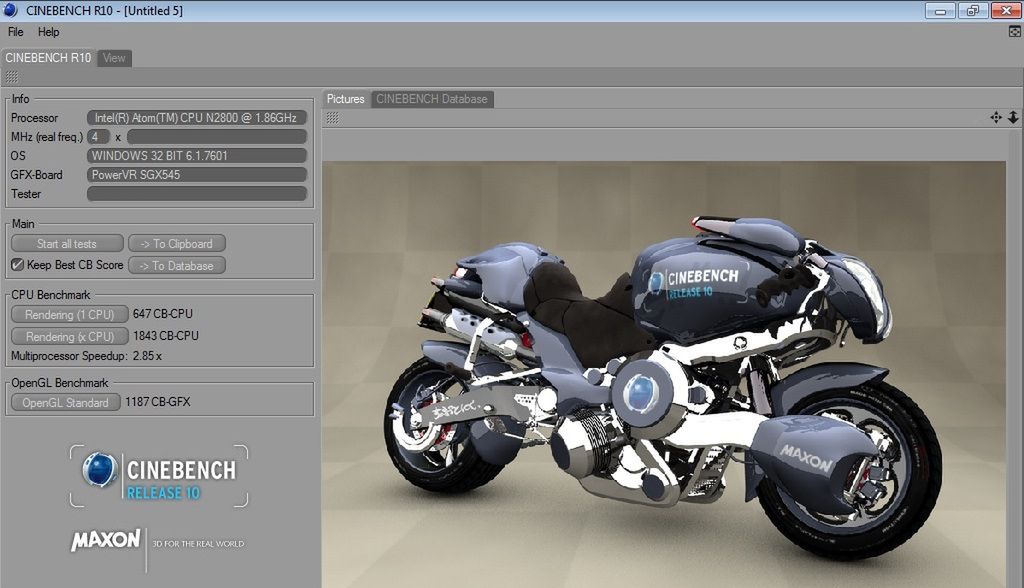Click the empty MHz real frequency field
Screen dimensions: 1024x588
tap(217, 137)
